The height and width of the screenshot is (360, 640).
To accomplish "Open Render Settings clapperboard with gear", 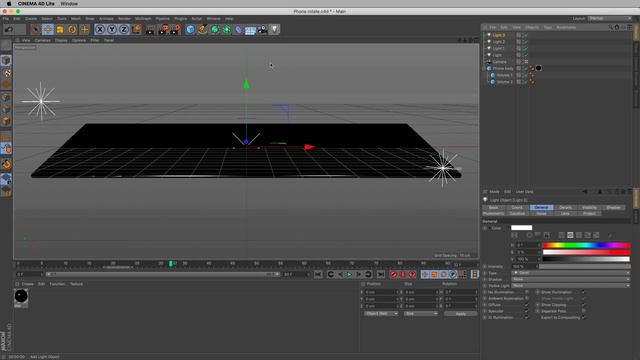I will tap(176, 29).
